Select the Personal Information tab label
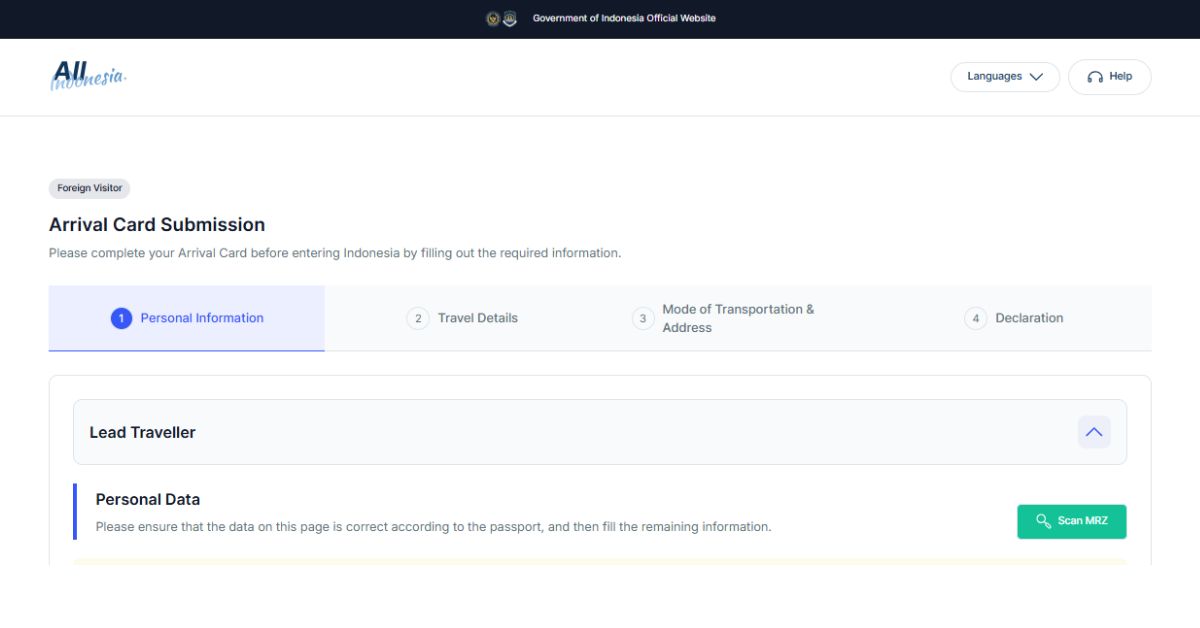This screenshot has width=1200, height=628. (x=202, y=318)
